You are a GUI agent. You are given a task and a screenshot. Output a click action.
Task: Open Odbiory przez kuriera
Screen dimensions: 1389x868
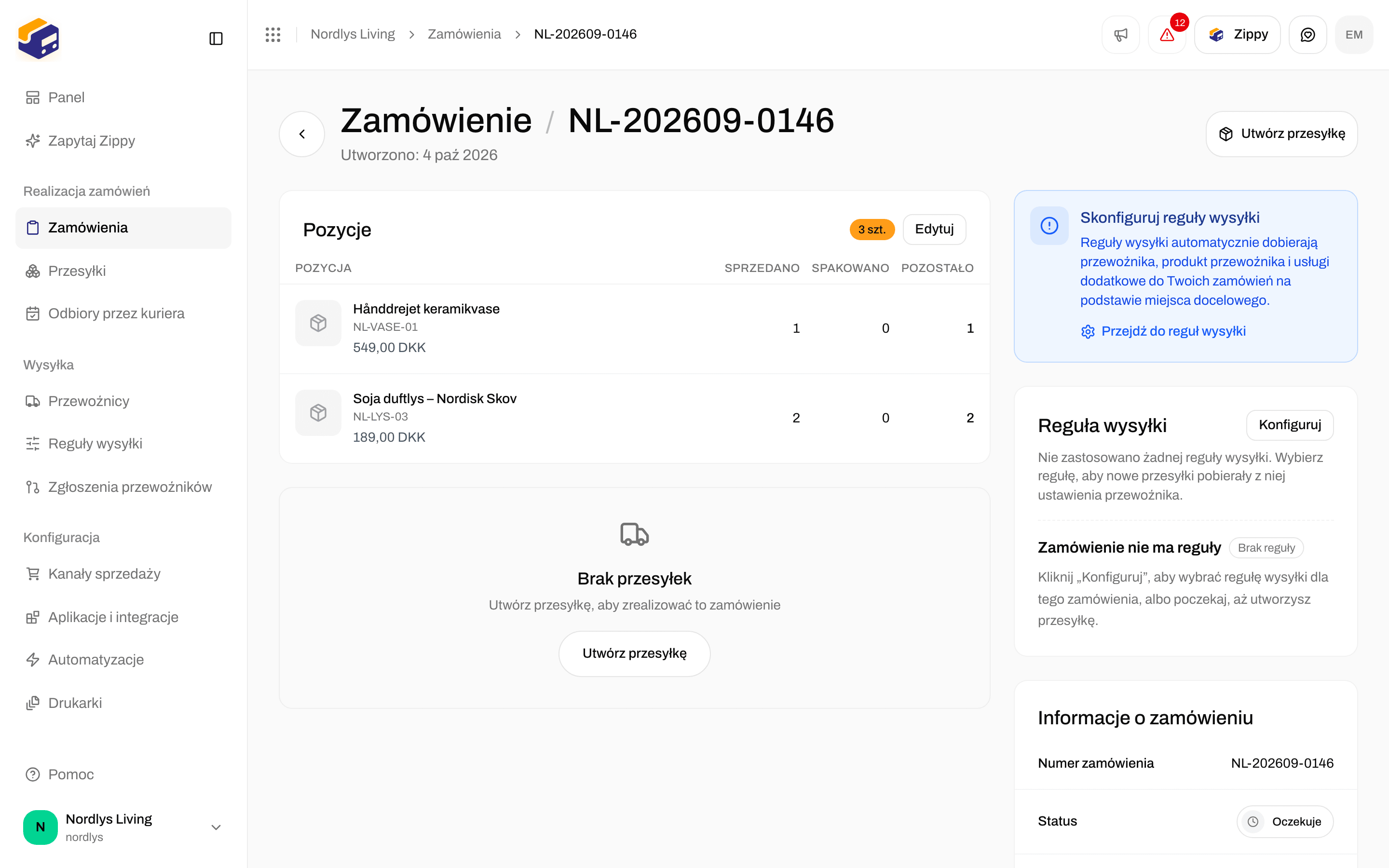click(123, 313)
